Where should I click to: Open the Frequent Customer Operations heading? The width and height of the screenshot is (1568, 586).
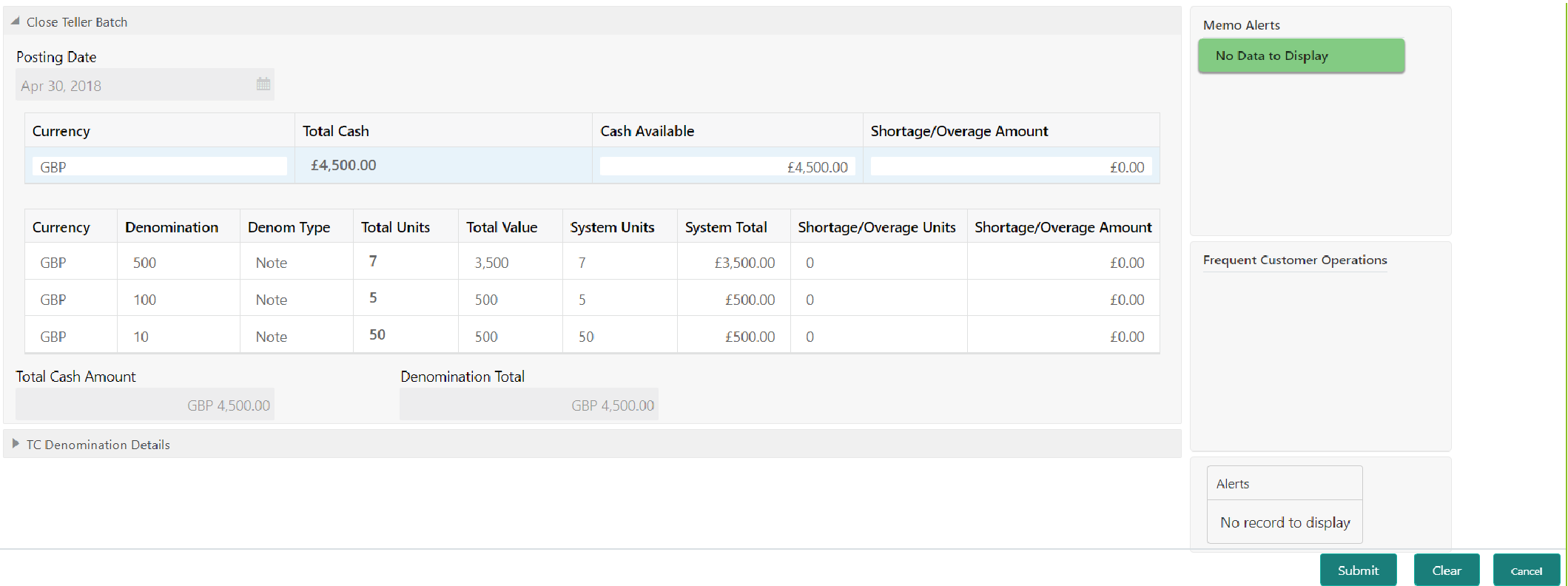tap(1295, 260)
